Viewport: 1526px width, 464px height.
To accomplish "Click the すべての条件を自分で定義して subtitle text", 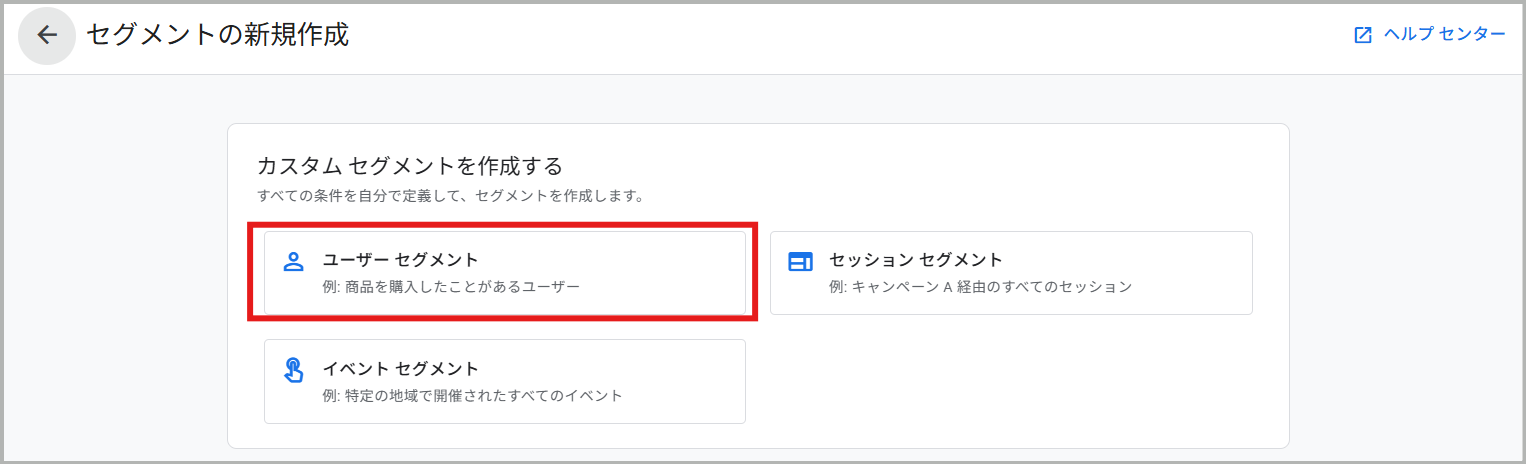I will (x=450, y=196).
